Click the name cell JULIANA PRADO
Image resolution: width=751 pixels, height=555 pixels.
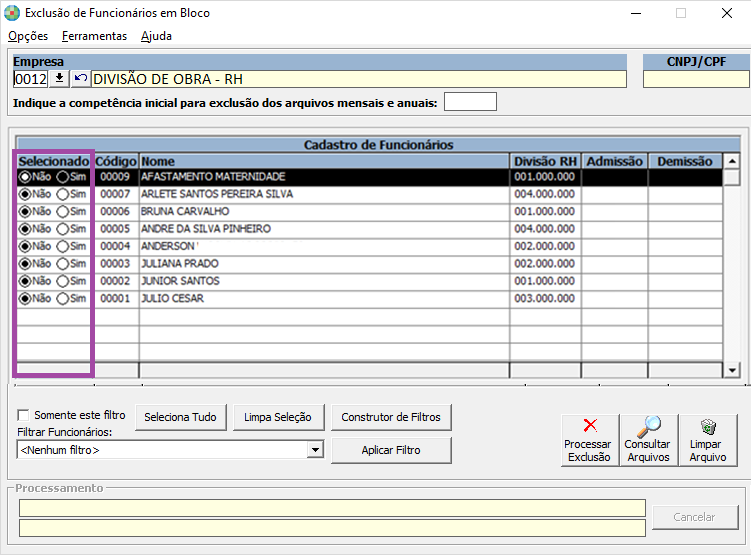(324, 263)
